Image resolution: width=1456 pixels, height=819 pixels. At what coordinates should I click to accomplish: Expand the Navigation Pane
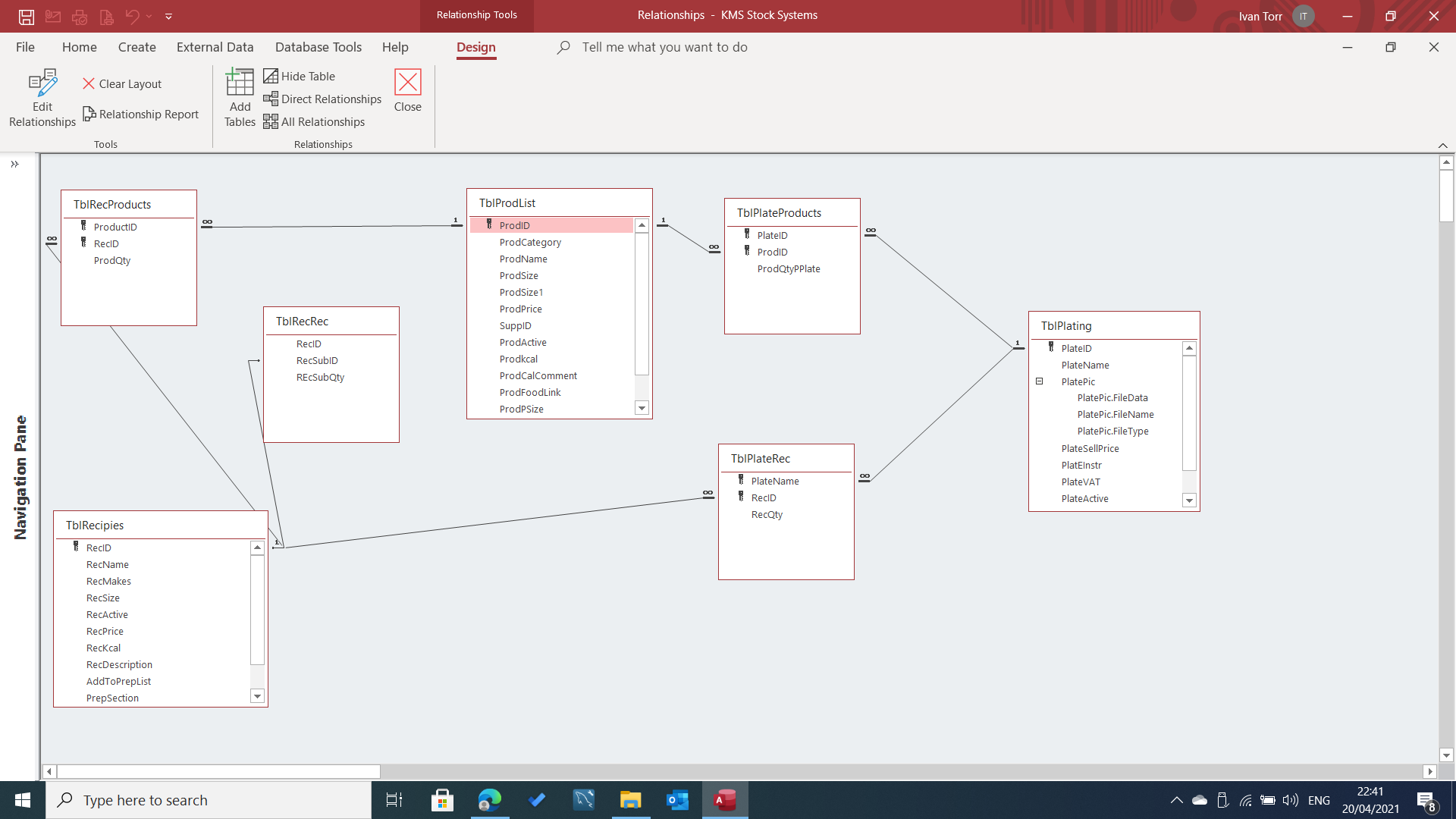[14, 164]
